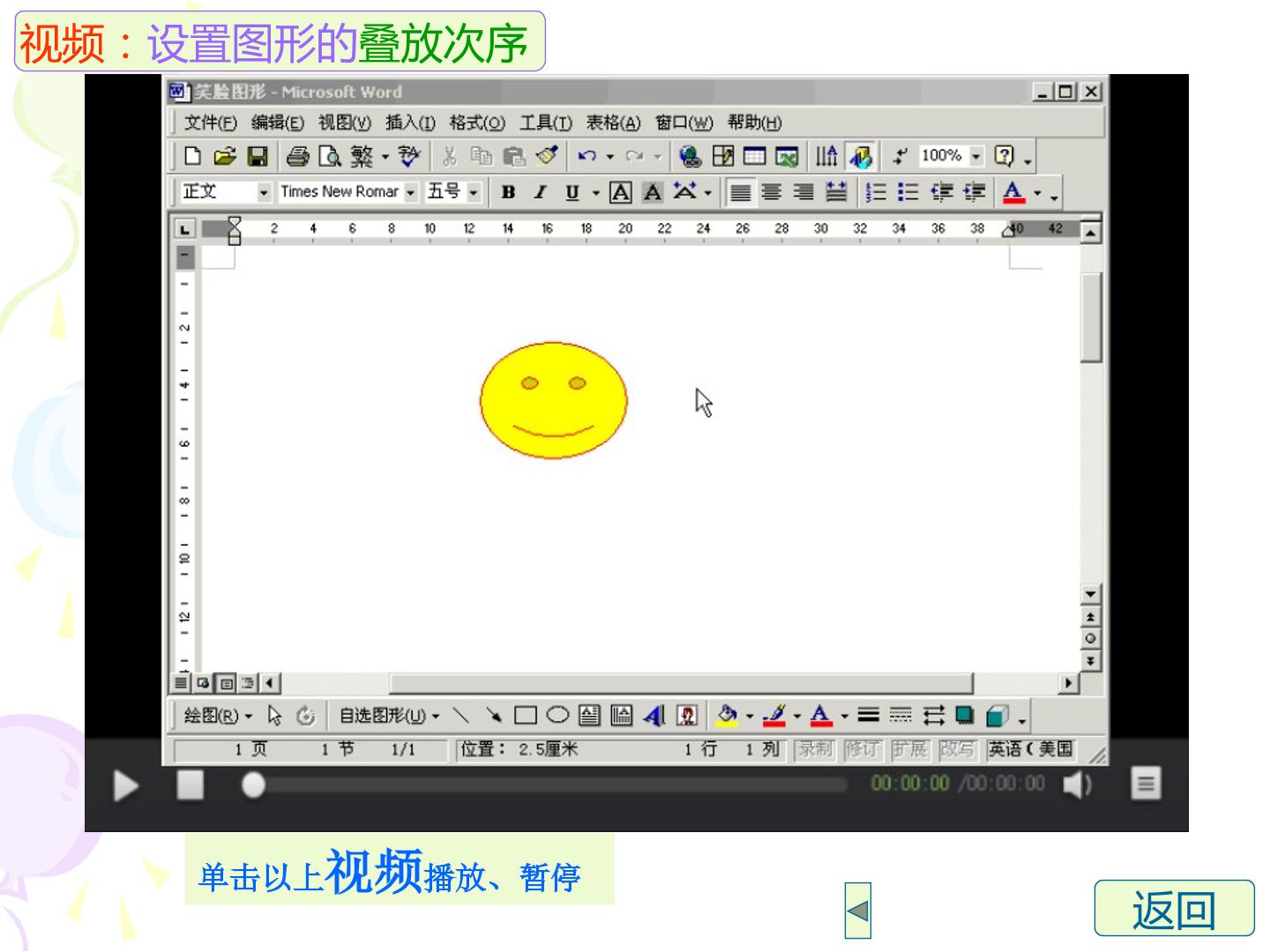Choose the select objects pointer tool

(274, 716)
